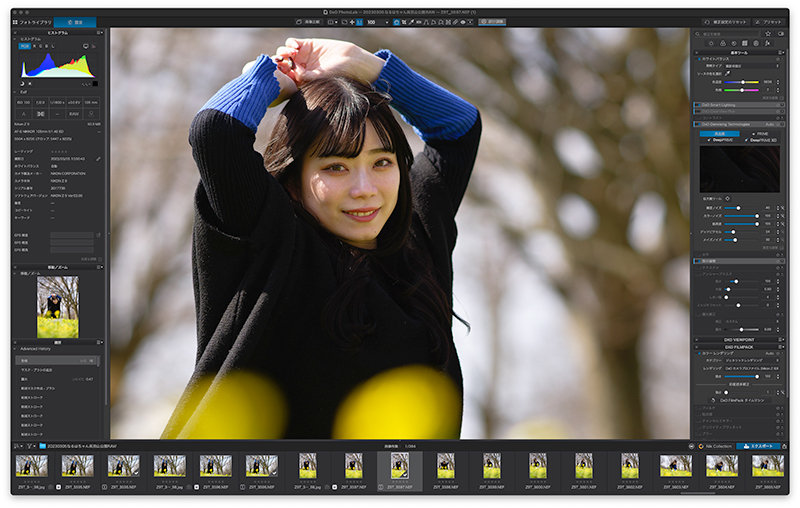Adjust the green-magenta tint slider
The width and height of the screenshot is (800, 508).
pyautogui.click(x=742, y=90)
